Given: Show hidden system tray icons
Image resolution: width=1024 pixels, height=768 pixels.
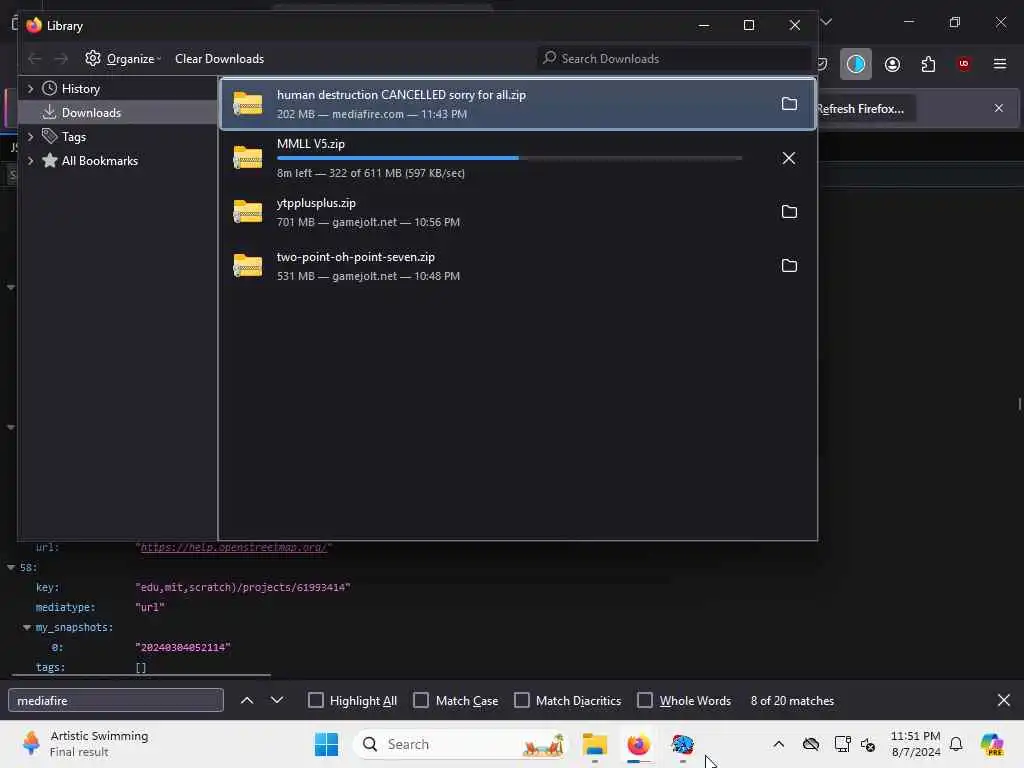Looking at the screenshot, I should point(778,744).
